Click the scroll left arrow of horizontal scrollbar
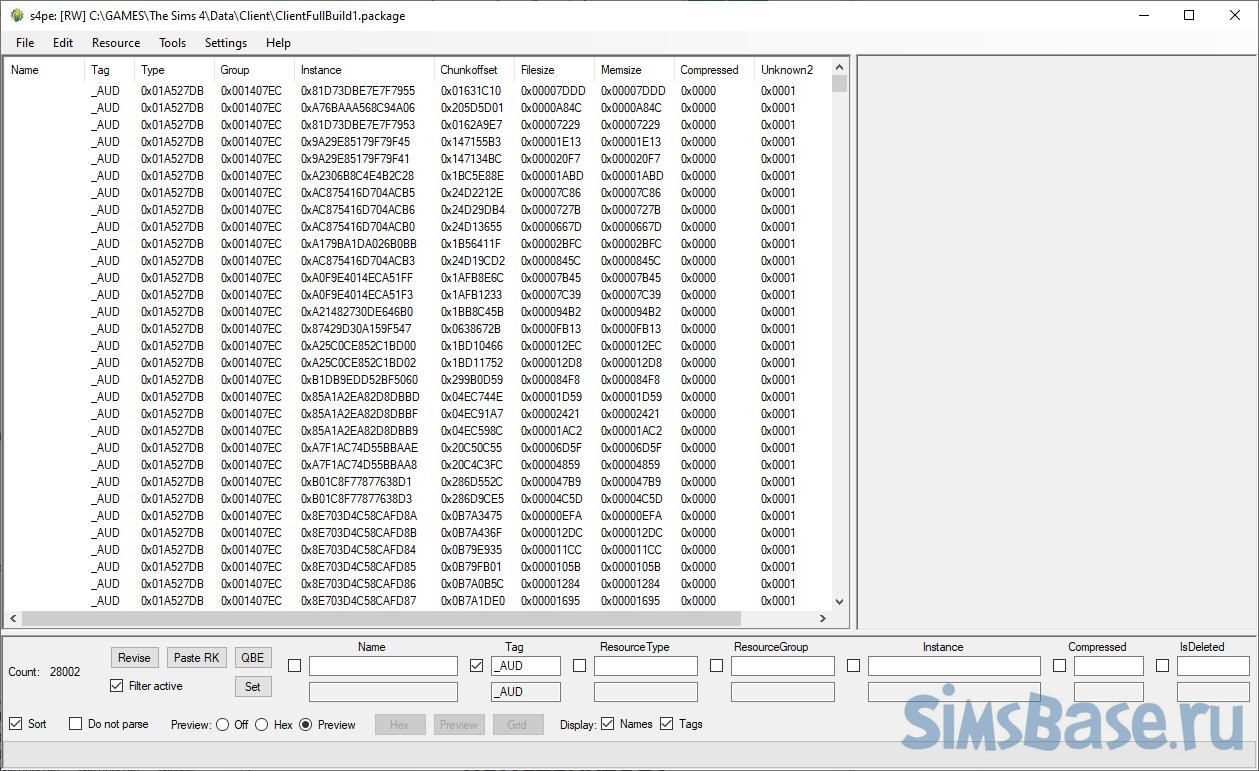Image resolution: width=1259 pixels, height=771 pixels. click(x=13, y=619)
